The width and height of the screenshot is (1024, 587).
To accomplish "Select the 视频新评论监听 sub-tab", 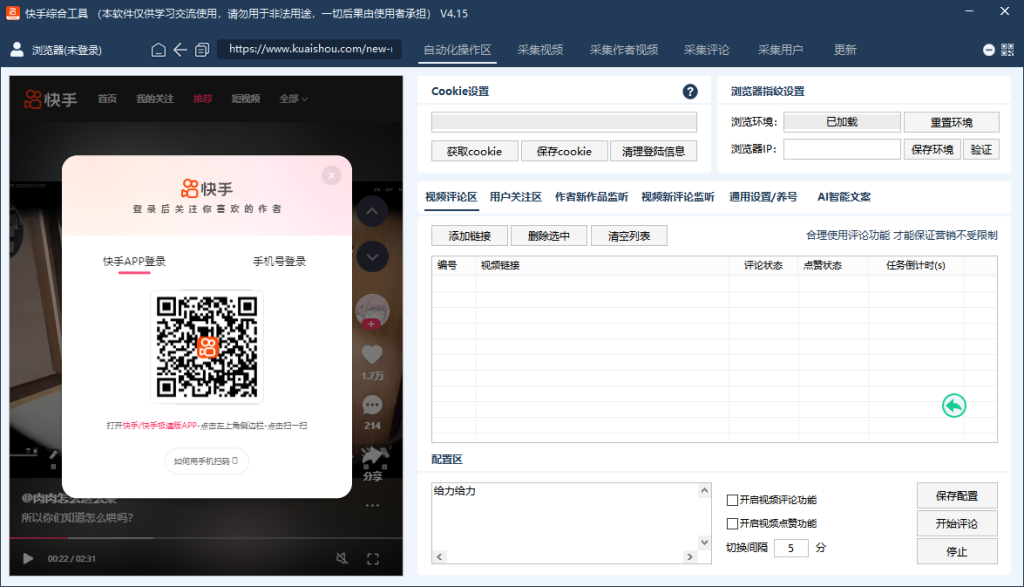I will (x=678, y=197).
